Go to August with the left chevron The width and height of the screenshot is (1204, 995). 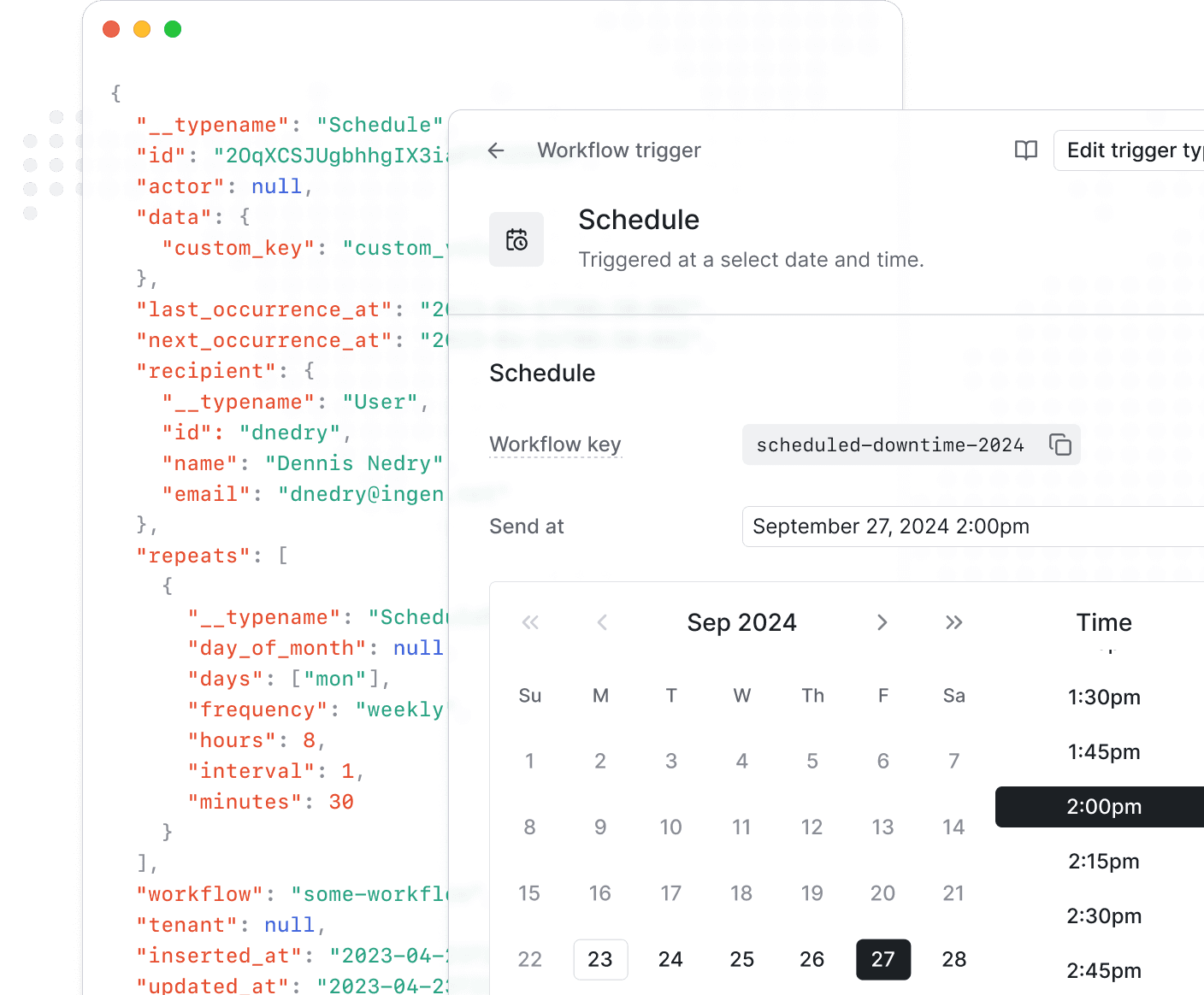click(601, 622)
